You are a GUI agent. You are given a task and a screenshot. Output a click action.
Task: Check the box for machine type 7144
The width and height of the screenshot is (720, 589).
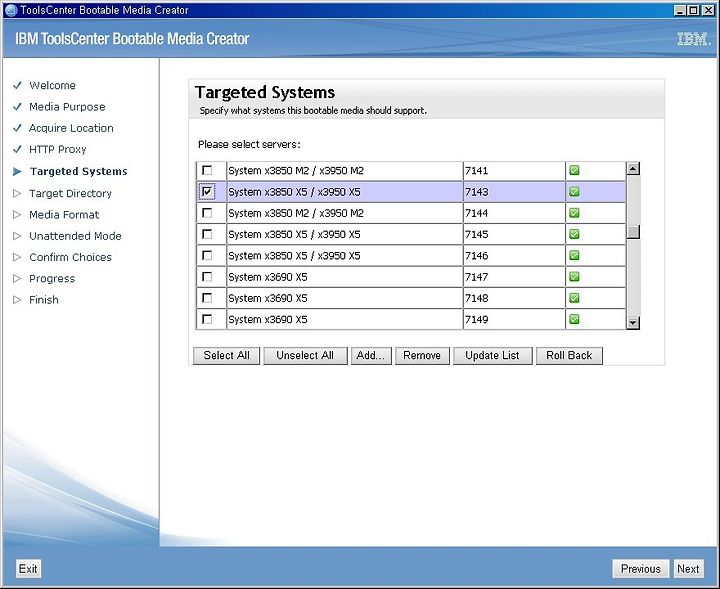(207, 213)
